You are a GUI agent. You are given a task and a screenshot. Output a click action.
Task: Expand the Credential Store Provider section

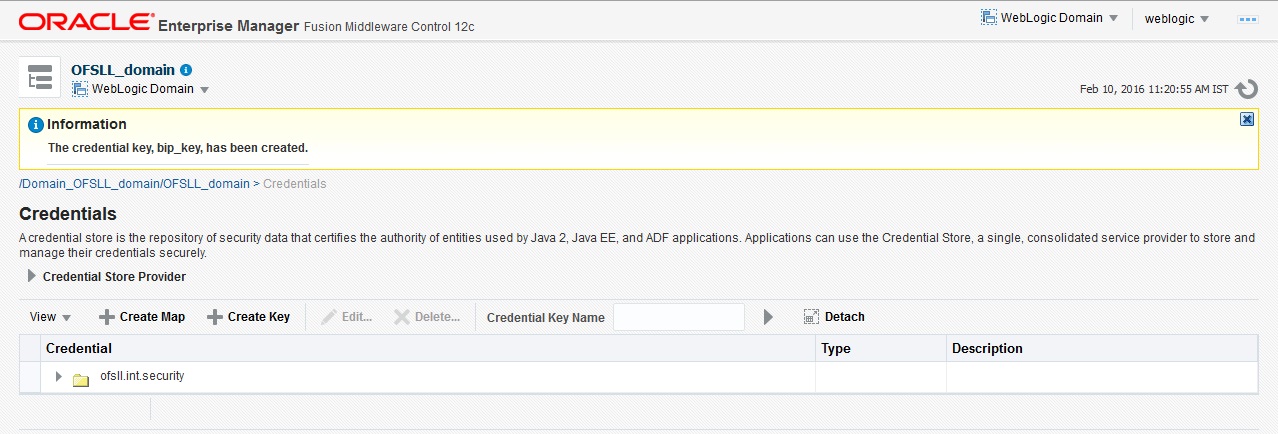[x=32, y=276]
